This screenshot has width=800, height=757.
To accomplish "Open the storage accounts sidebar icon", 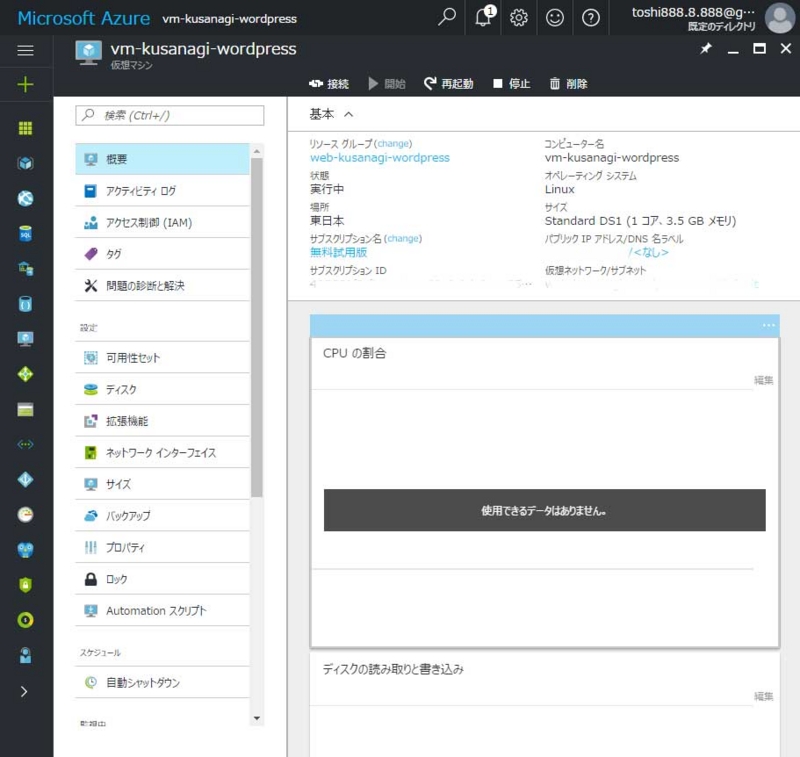I will (25, 410).
